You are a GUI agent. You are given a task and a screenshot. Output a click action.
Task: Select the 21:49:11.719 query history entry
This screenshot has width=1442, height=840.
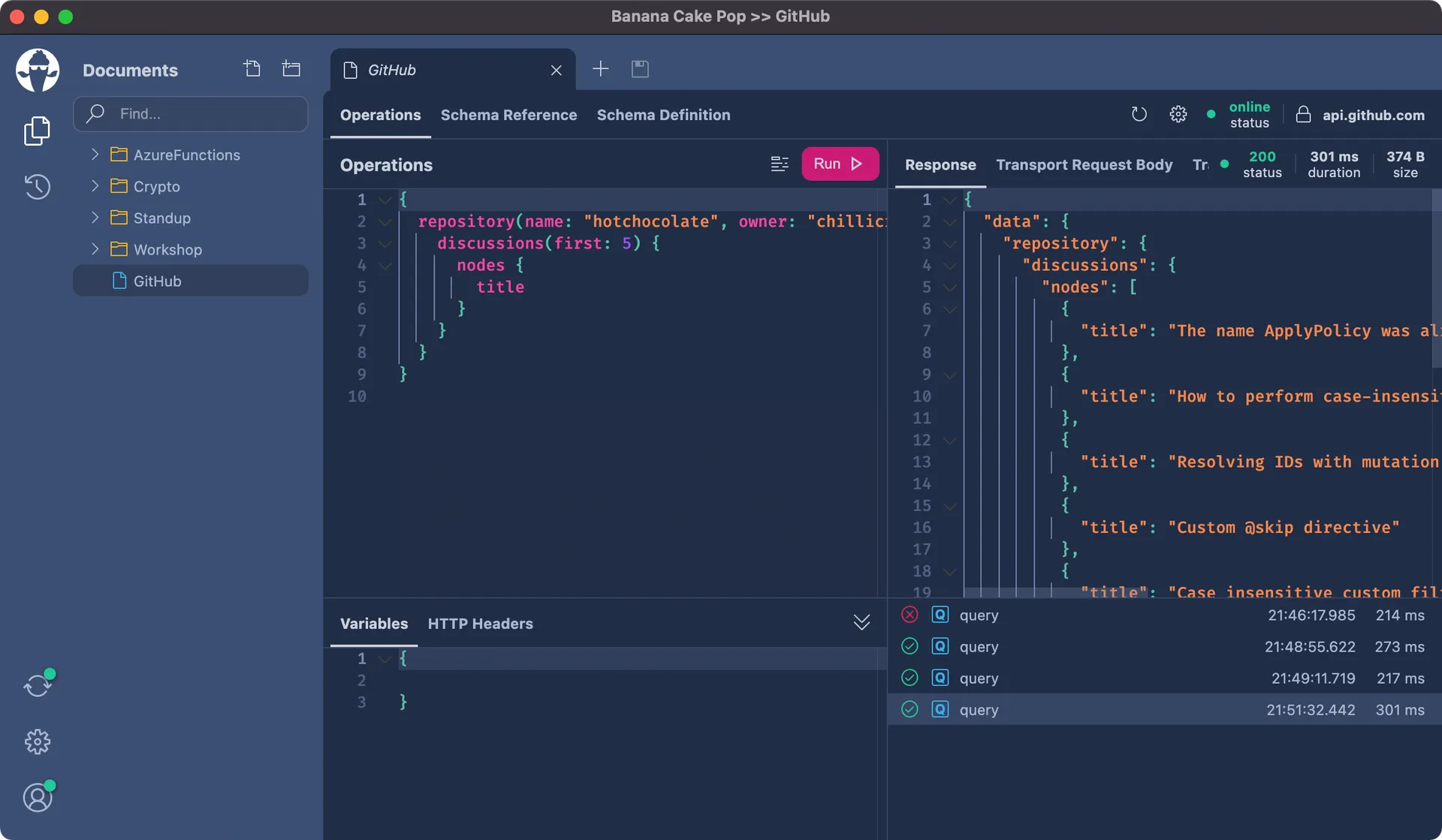coord(1164,678)
